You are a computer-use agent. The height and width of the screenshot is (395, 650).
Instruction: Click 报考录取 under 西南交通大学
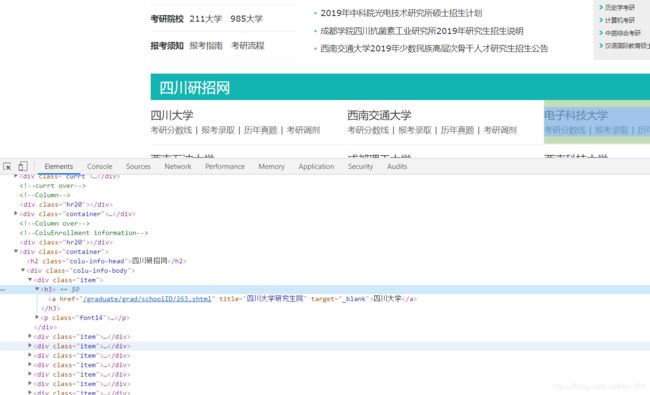click(415, 130)
